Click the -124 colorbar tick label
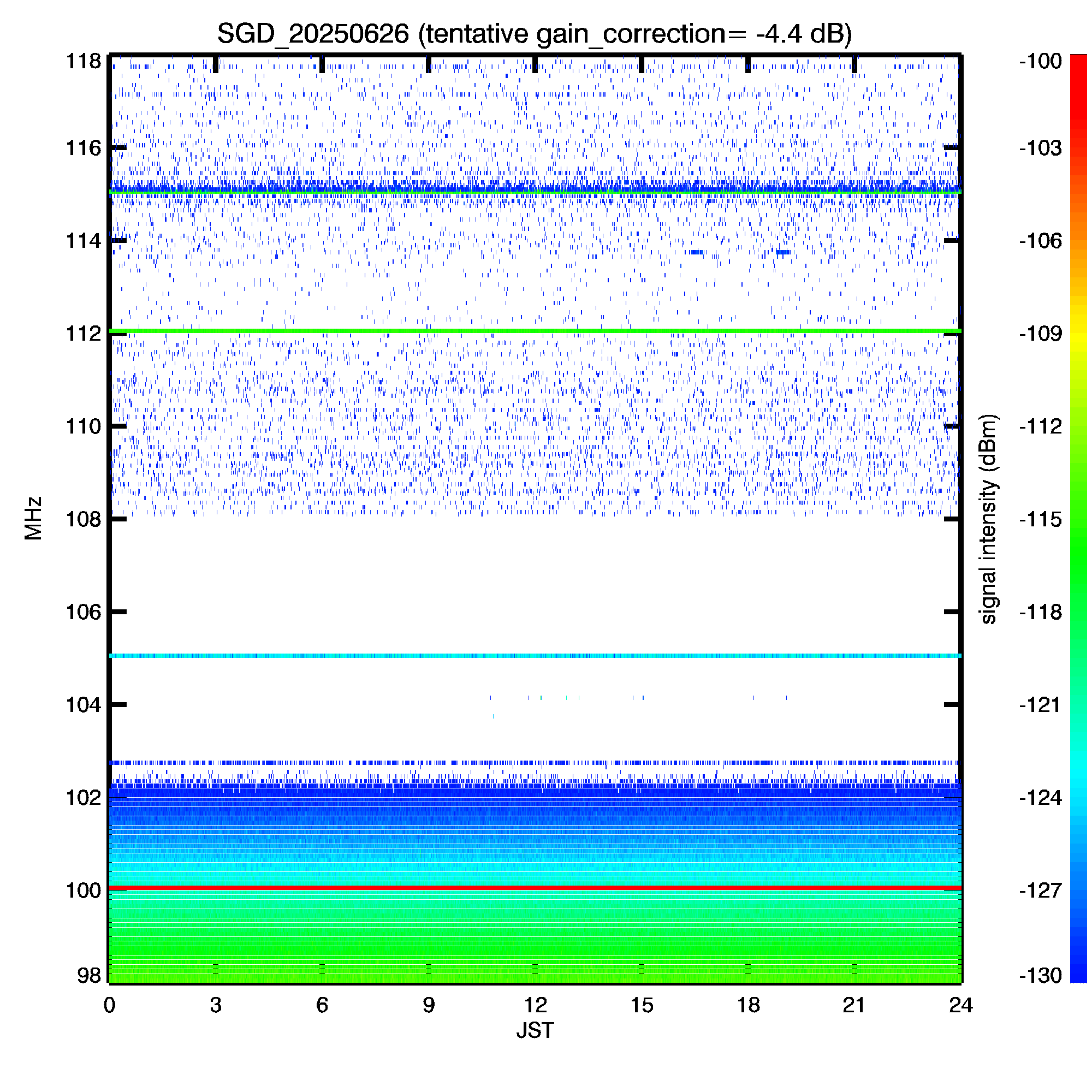Screen dimensions: 1092x1092 (x=1041, y=798)
